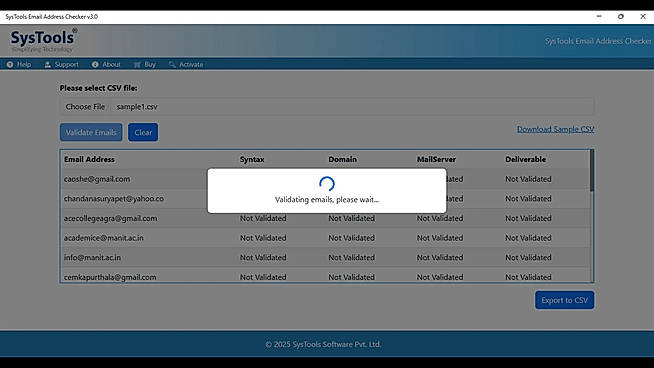Screen dimensions: 654x368
Task: Click the Buy cart icon
Action: pos(137,65)
